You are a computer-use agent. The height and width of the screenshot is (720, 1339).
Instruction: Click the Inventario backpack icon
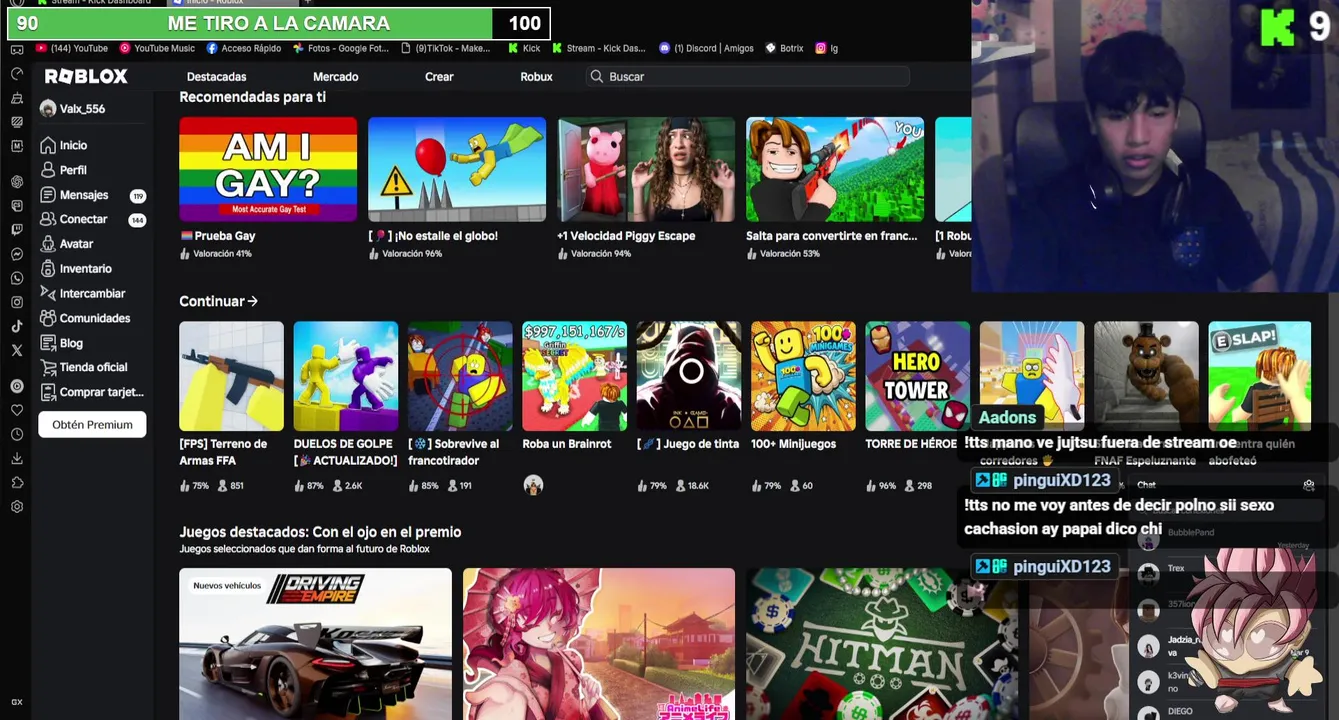pos(47,268)
